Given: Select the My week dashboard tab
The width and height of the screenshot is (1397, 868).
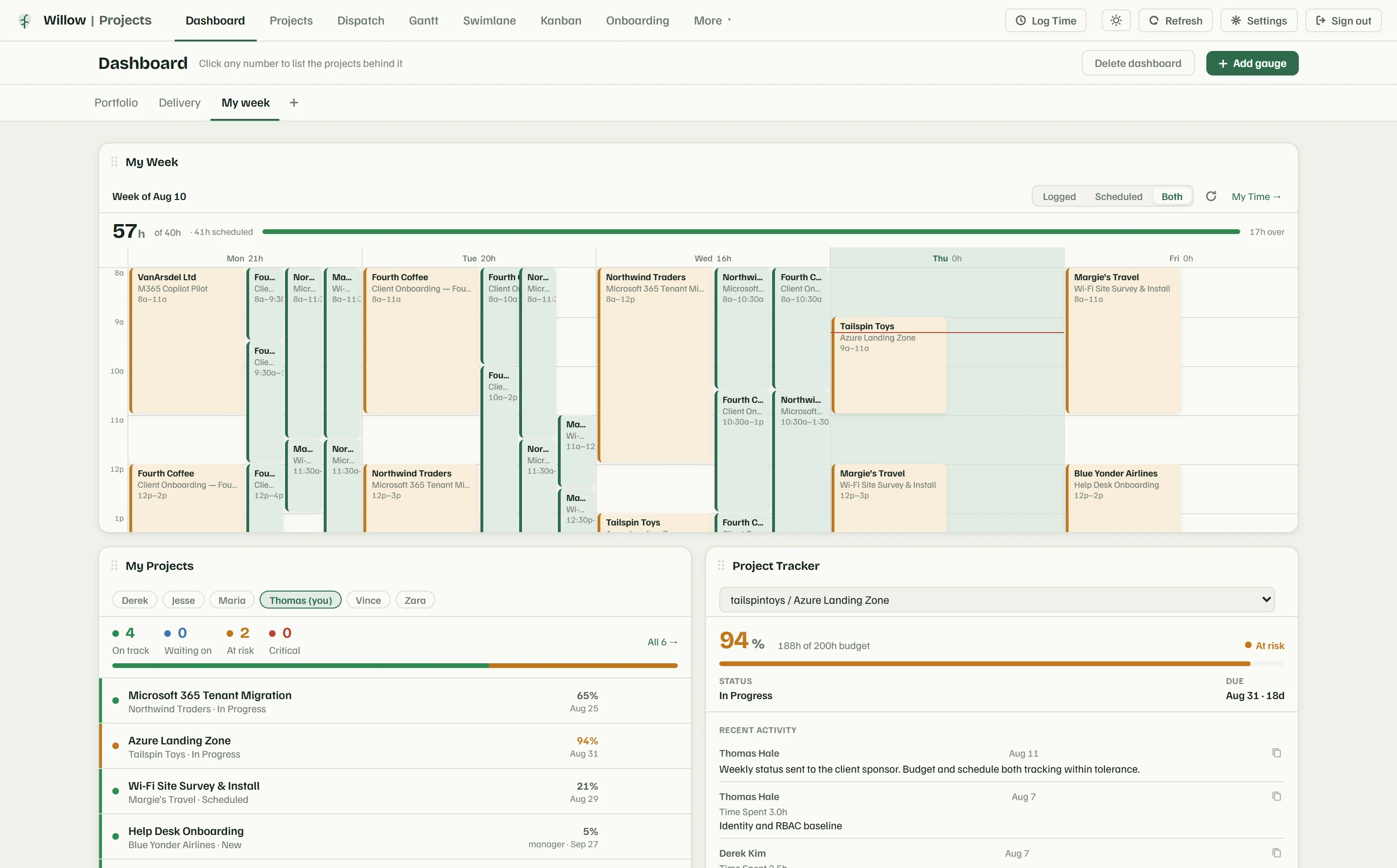Looking at the screenshot, I should pyautogui.click(x=245, y=103).
